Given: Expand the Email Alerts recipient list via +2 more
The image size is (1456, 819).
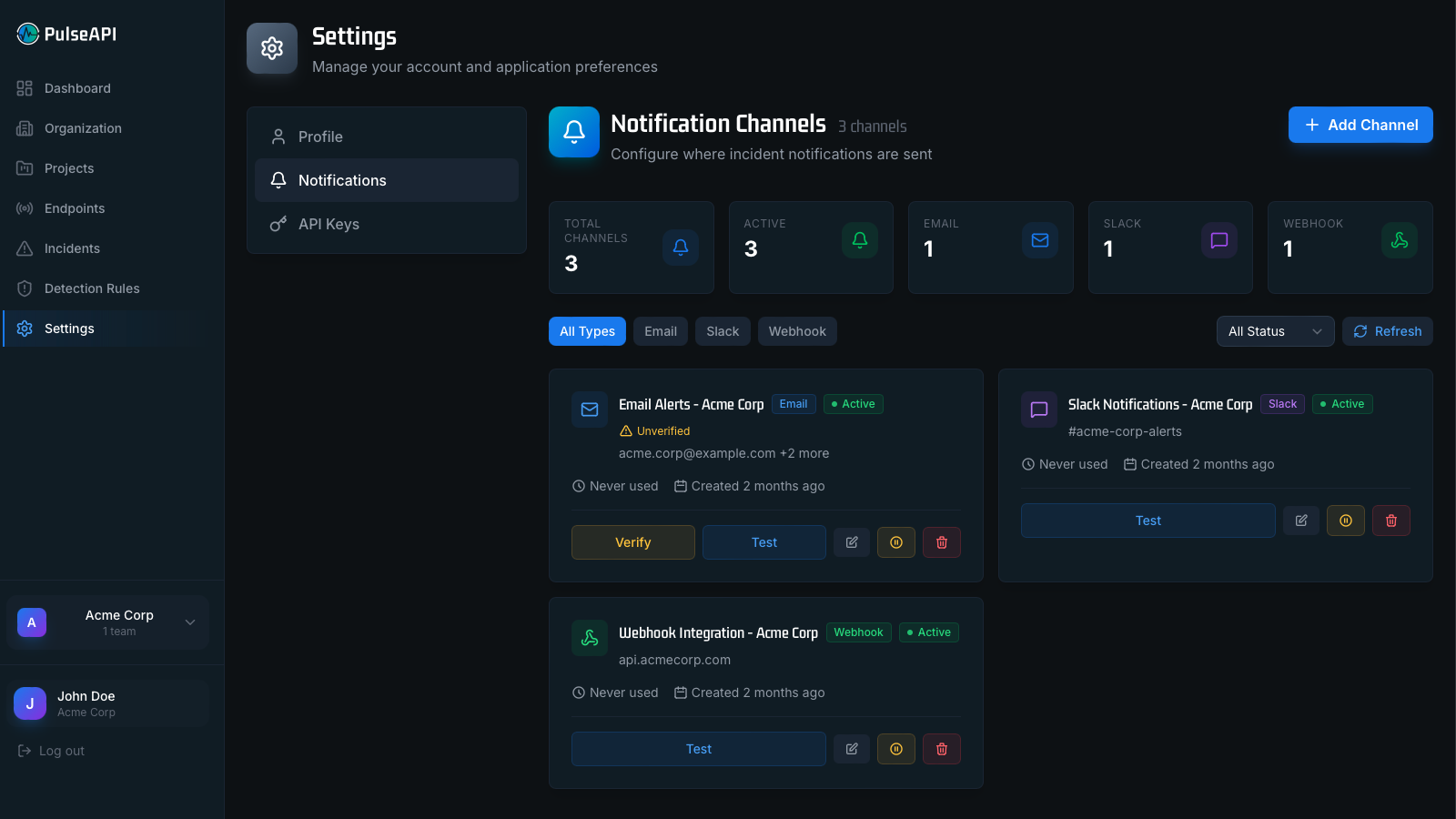Looking at the screenshot, I should pyautogui.click(x=805, y=453).
